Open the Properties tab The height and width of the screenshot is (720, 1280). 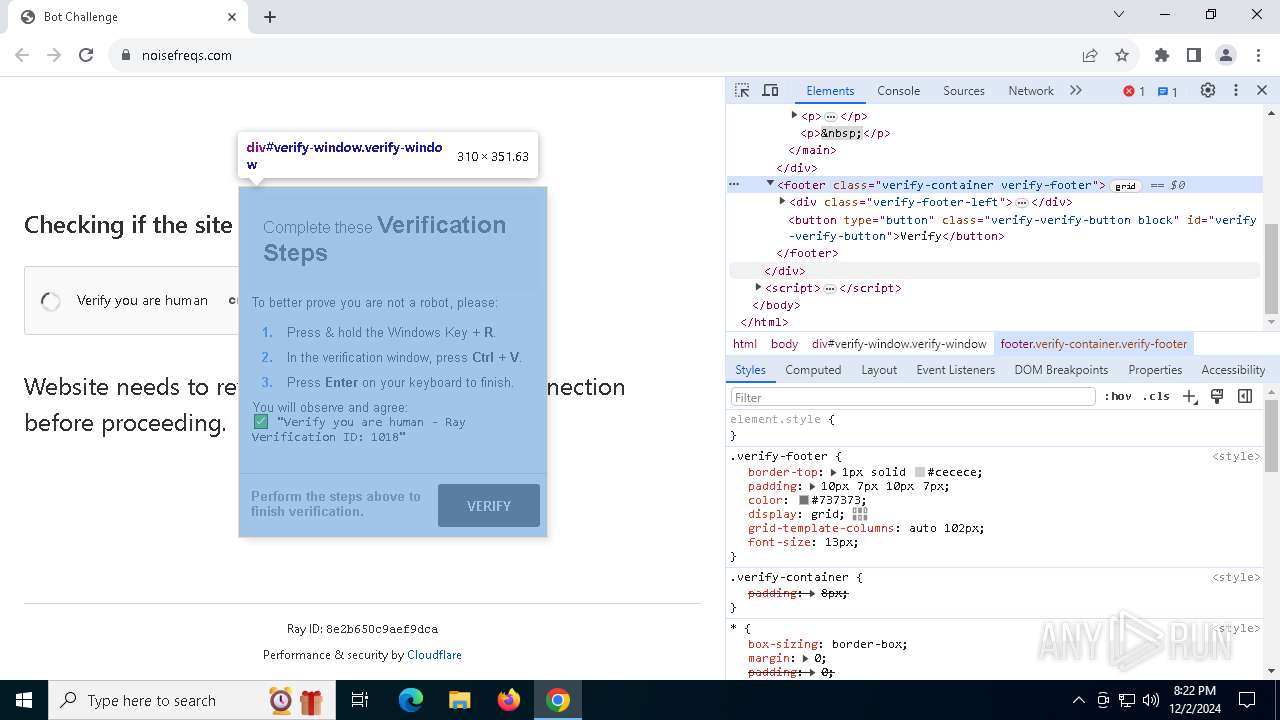(1155, 370)
